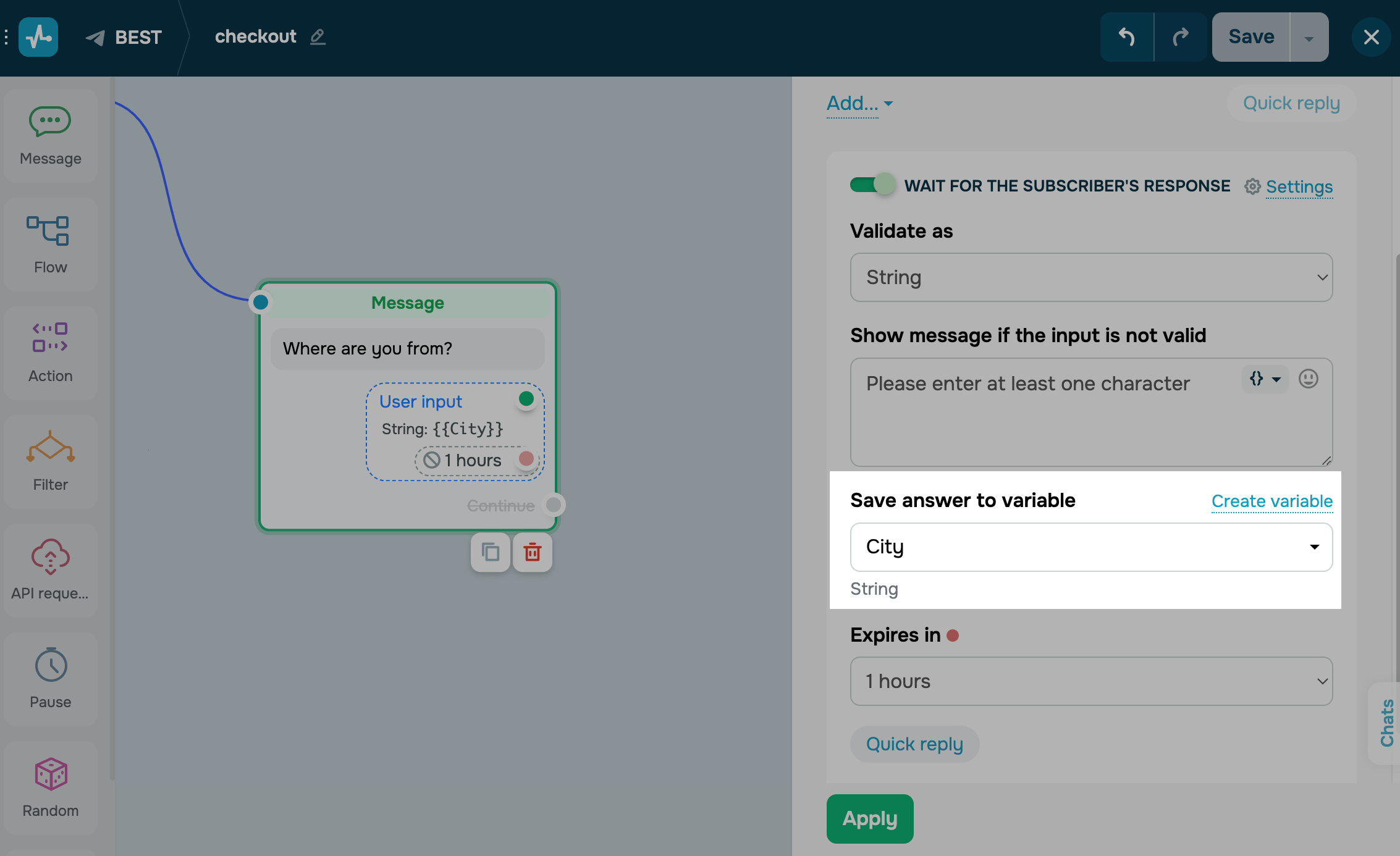This screenshot has width=1400, height=856.
Task: Add a Random block from sidebar
Action: pyautogui.click(x=50, y=787)
